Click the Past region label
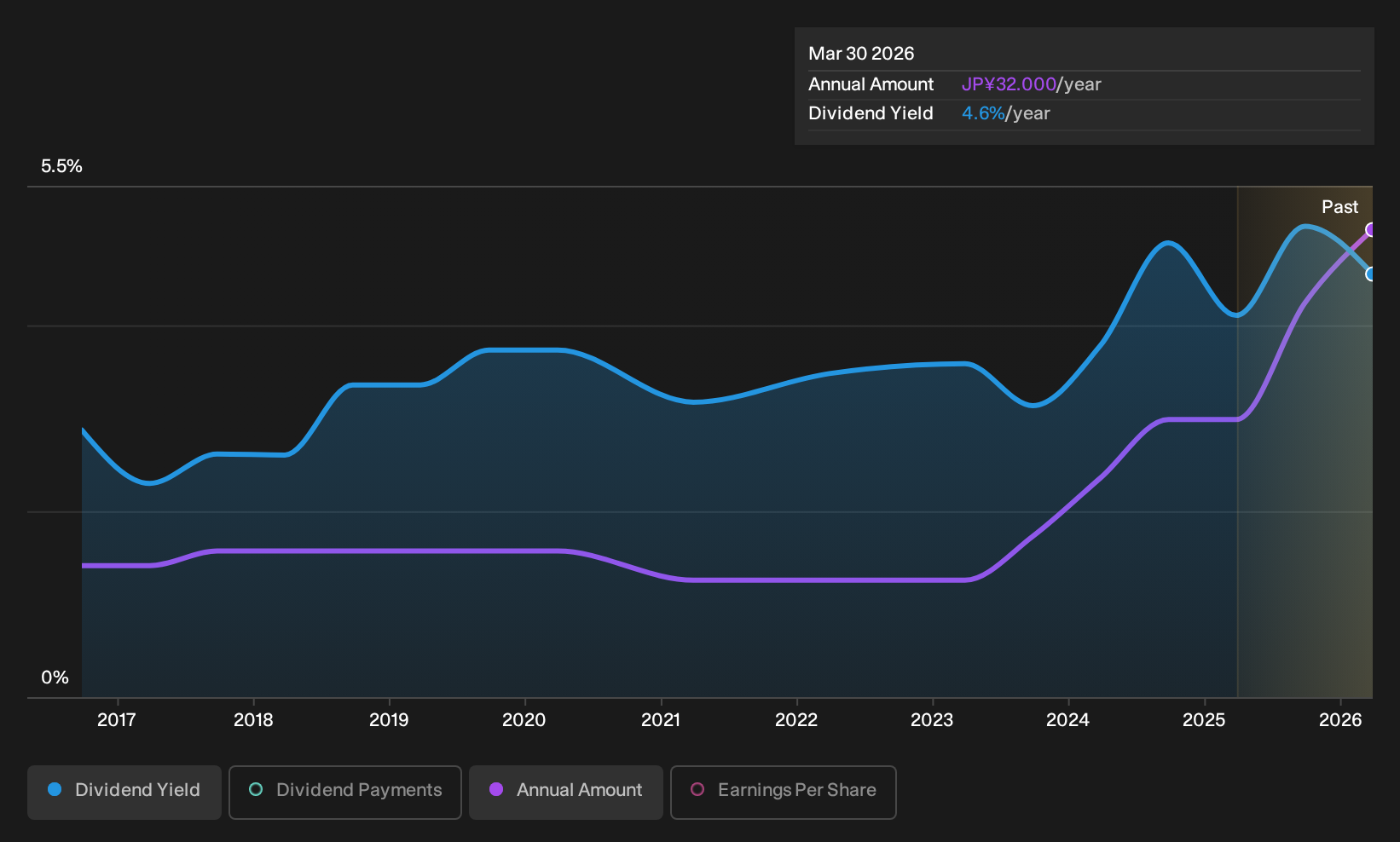The height and width of the screenshot is (842, 1400). point(1339,207)
